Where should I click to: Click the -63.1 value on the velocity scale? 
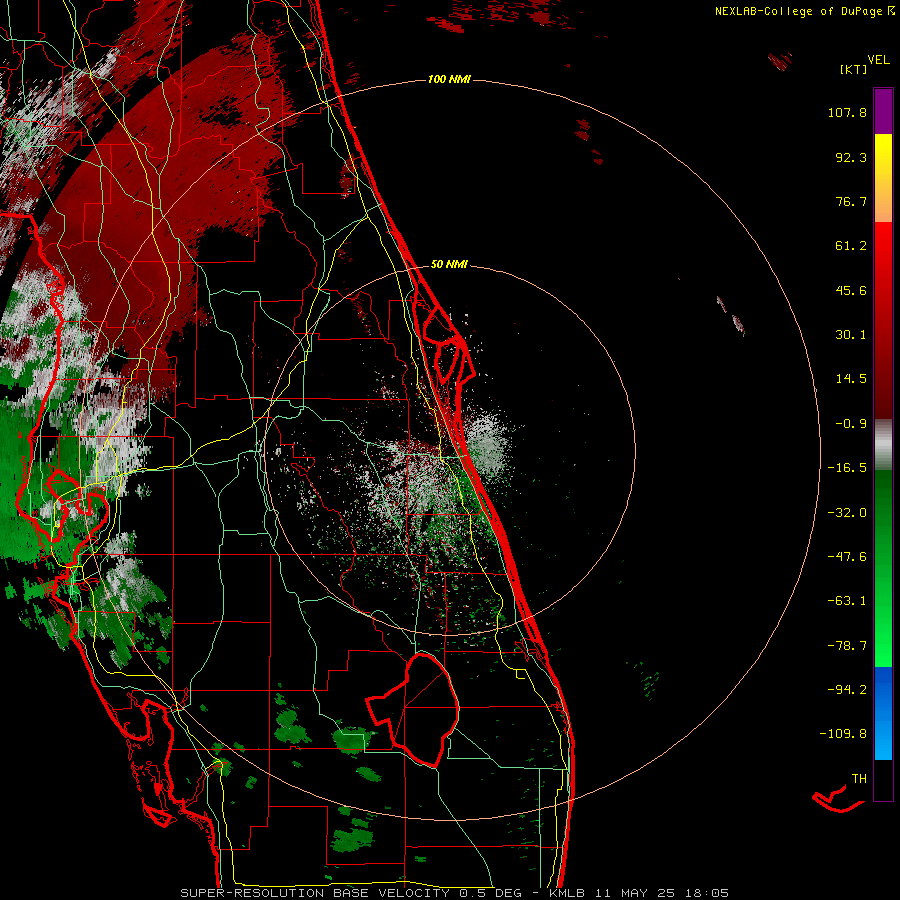coord(847,601)
